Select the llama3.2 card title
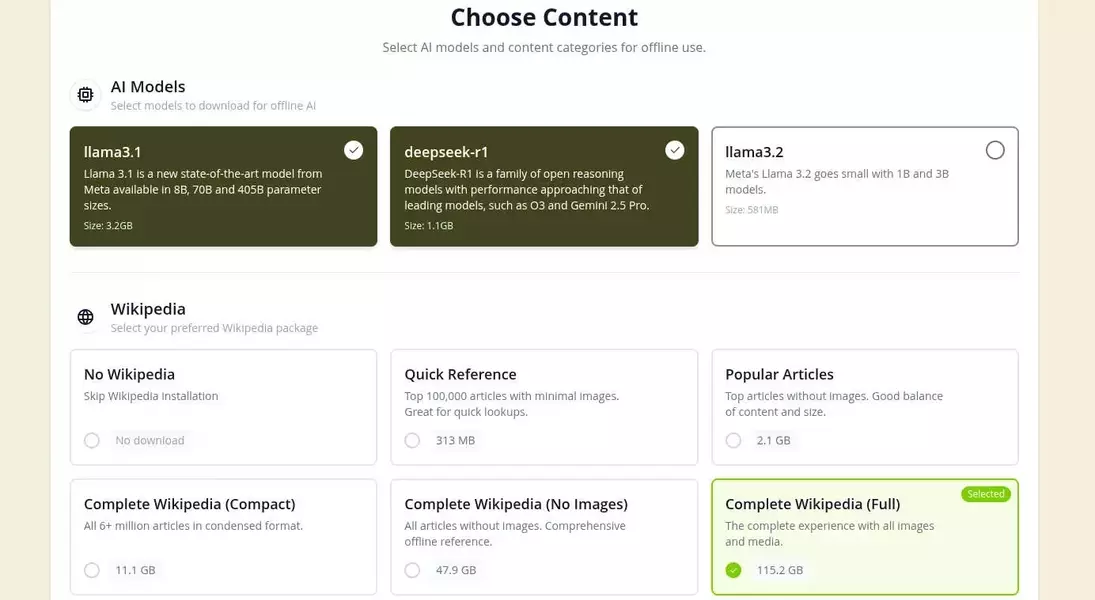 coord(754,152)
